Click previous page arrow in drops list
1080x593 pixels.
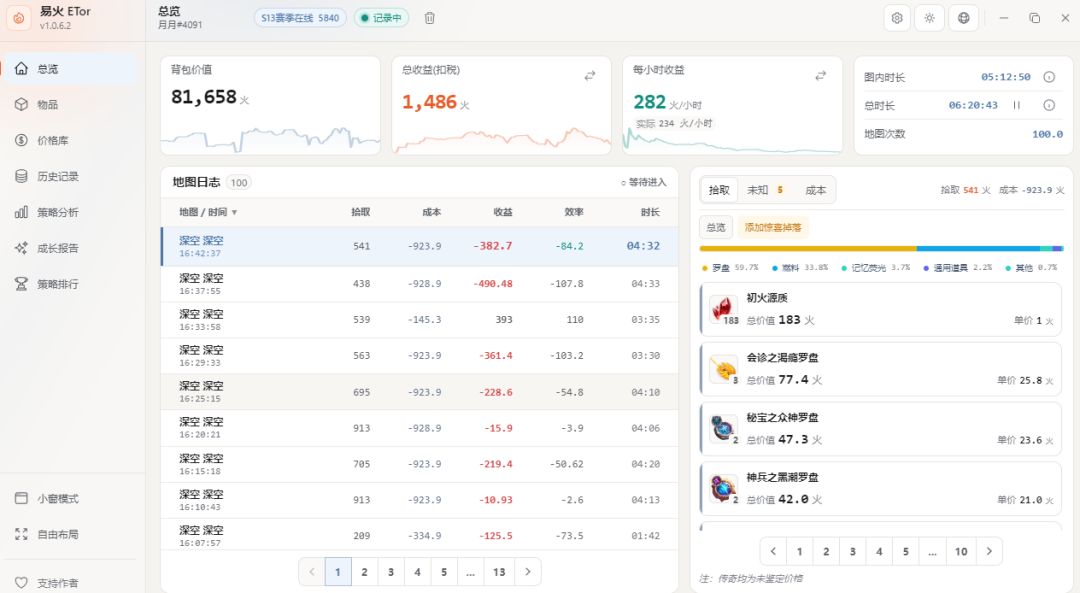click(x=773, y=551)
